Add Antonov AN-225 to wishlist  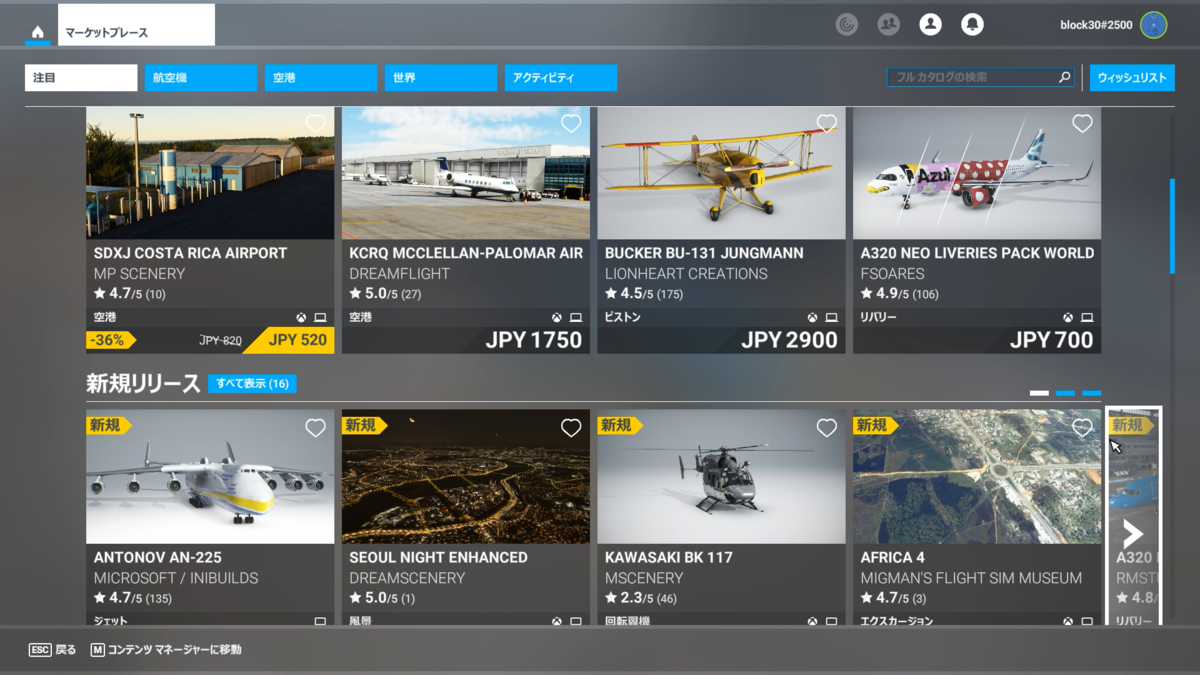(x=316, y=428)
